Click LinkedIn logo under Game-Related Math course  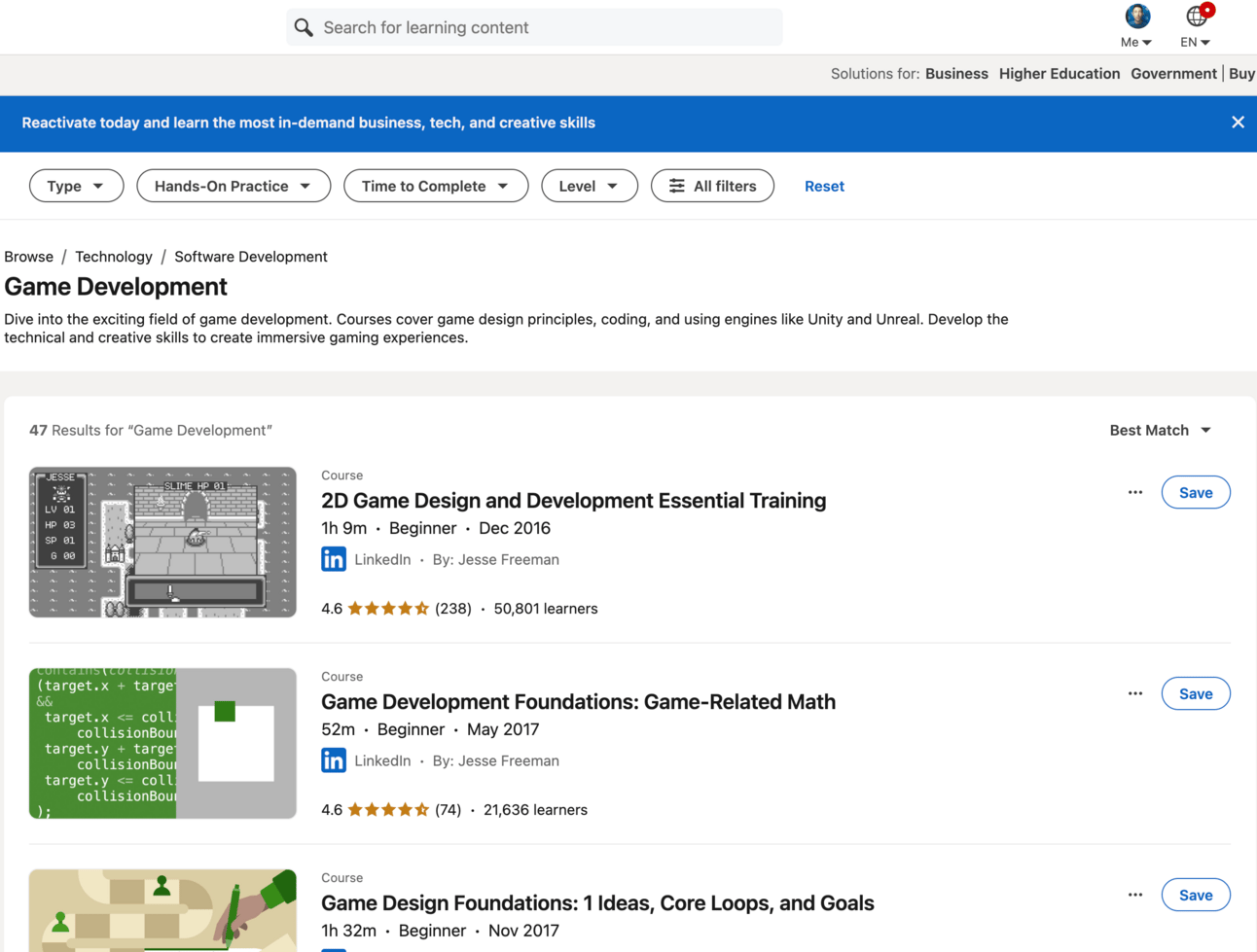coord(334,760)
